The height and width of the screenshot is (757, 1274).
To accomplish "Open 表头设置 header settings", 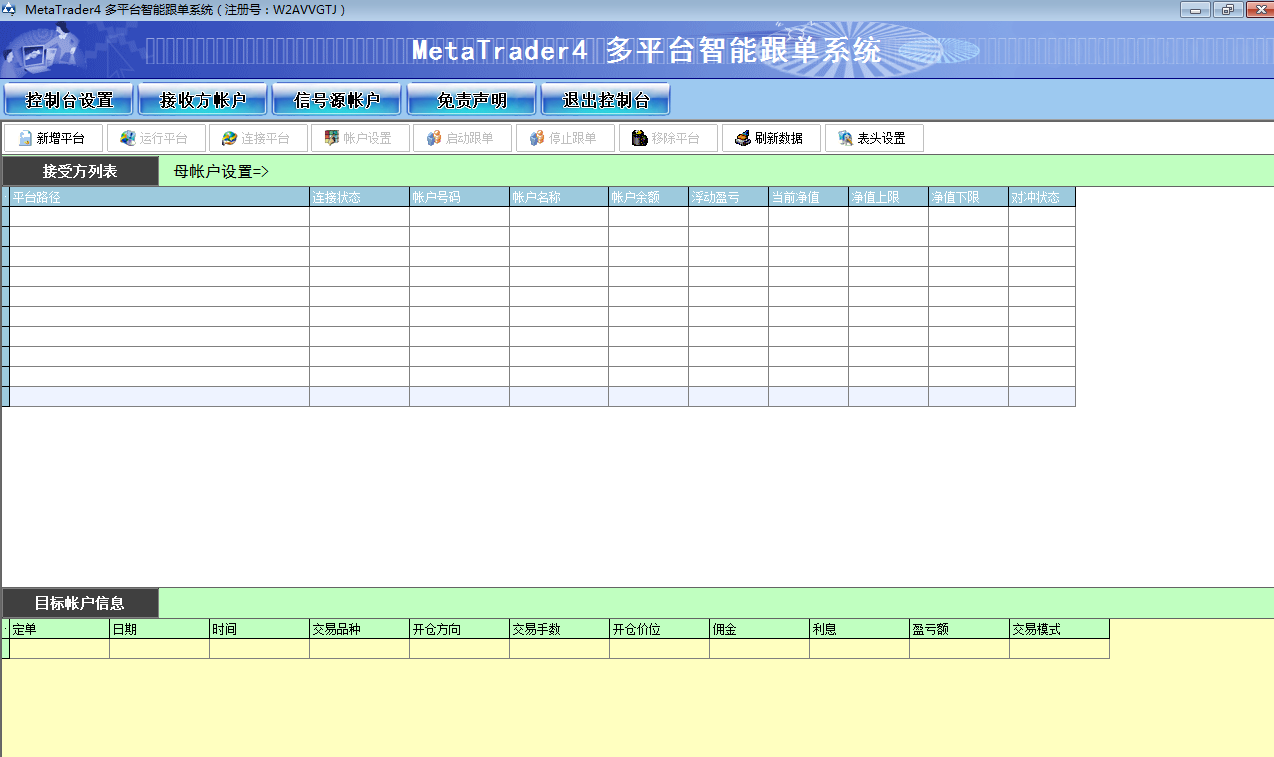I will [874, 138].
